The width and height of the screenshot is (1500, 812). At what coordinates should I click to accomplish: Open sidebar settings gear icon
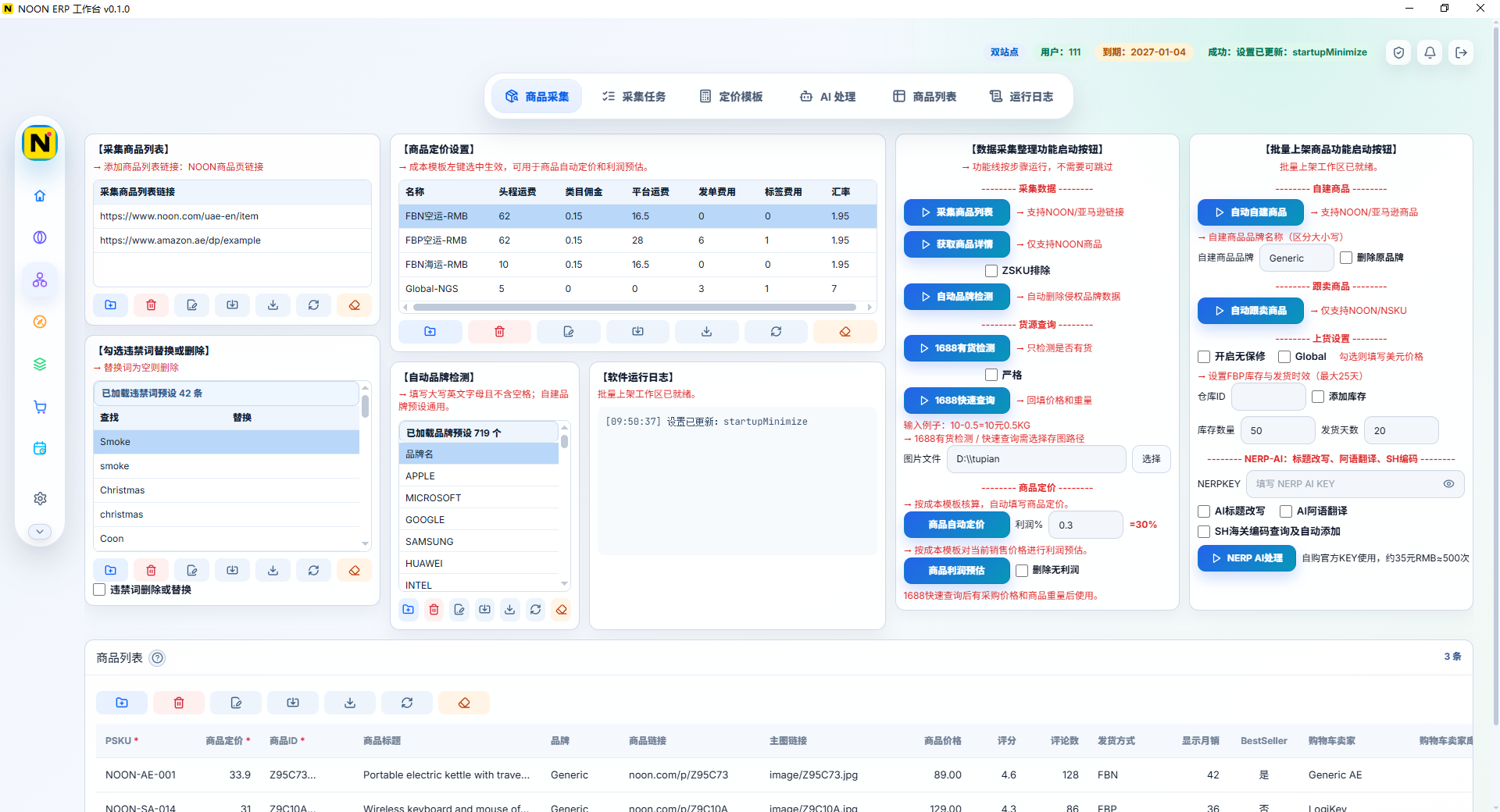pyautogui.click(x=40, y=498)
